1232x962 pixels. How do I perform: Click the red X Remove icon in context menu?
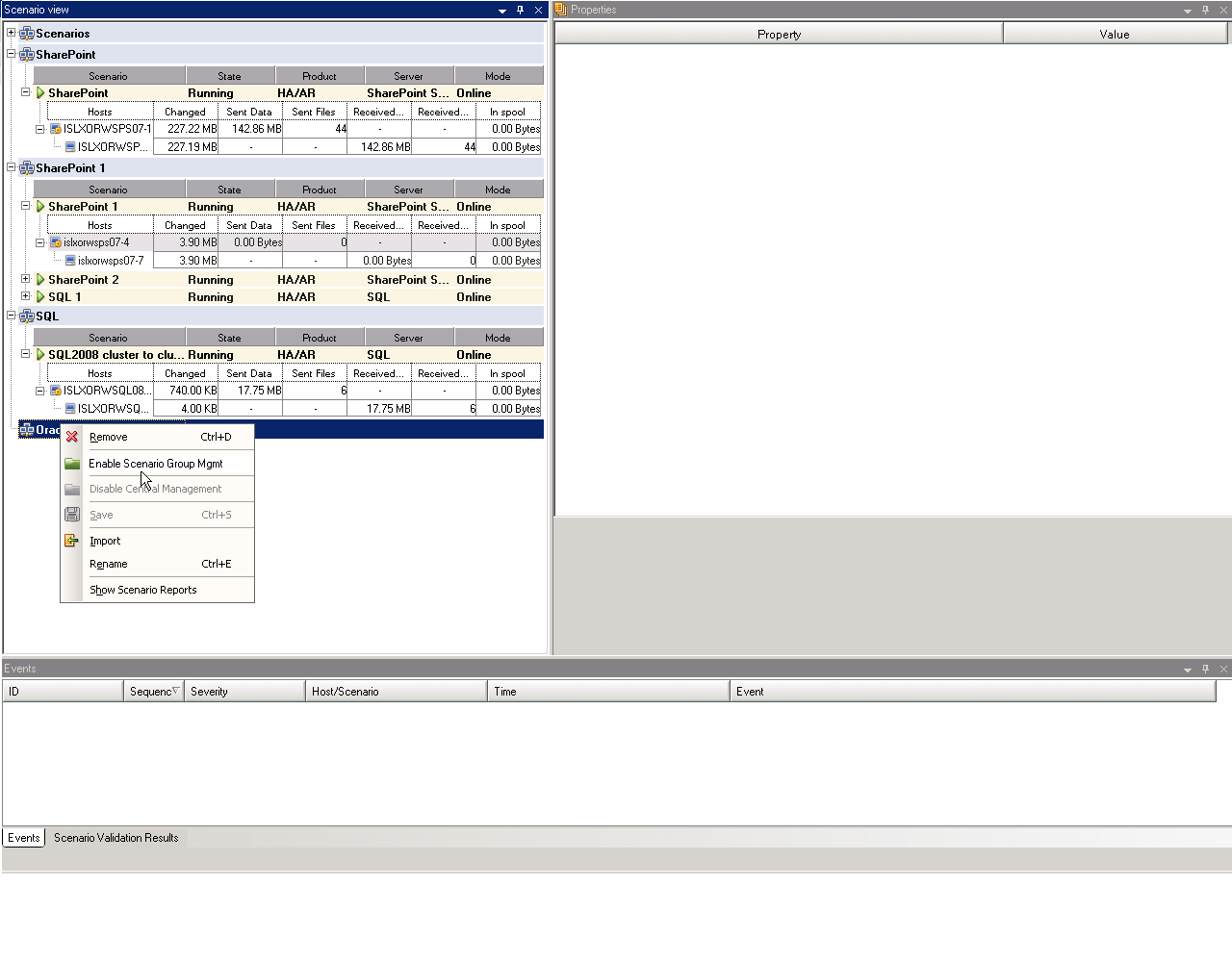(x=72, y=436)
